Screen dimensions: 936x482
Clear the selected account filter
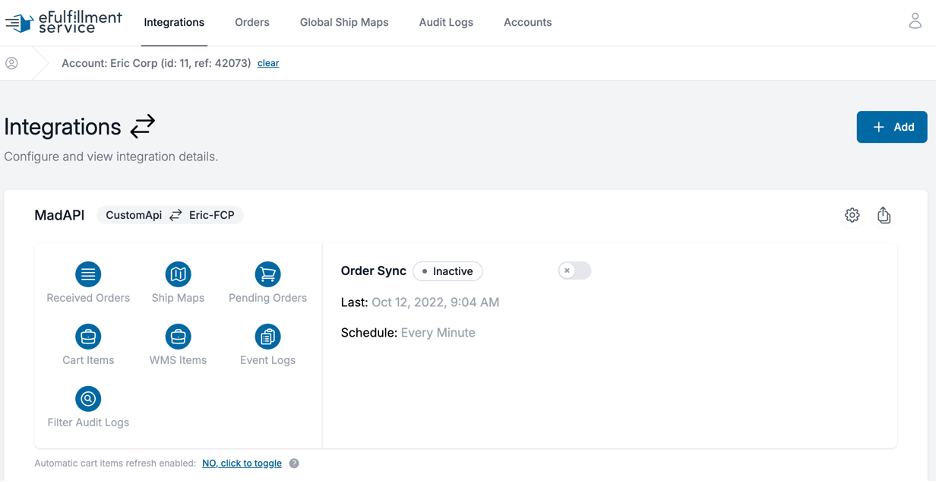coord(268,63)
